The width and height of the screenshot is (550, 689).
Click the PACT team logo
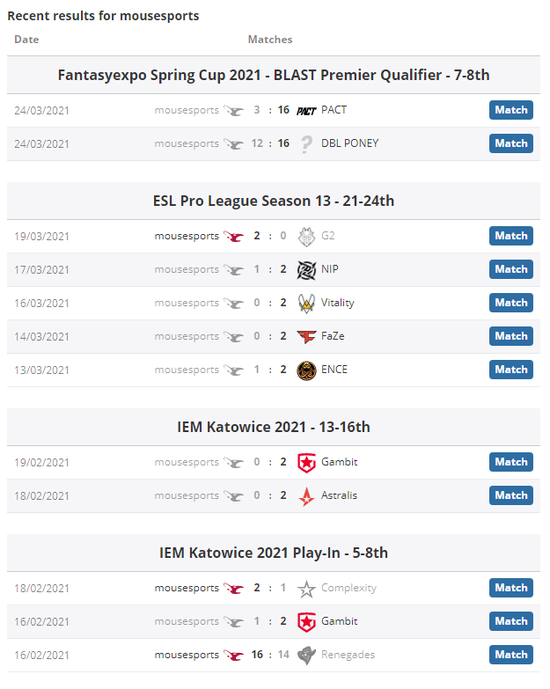[306, 111]
